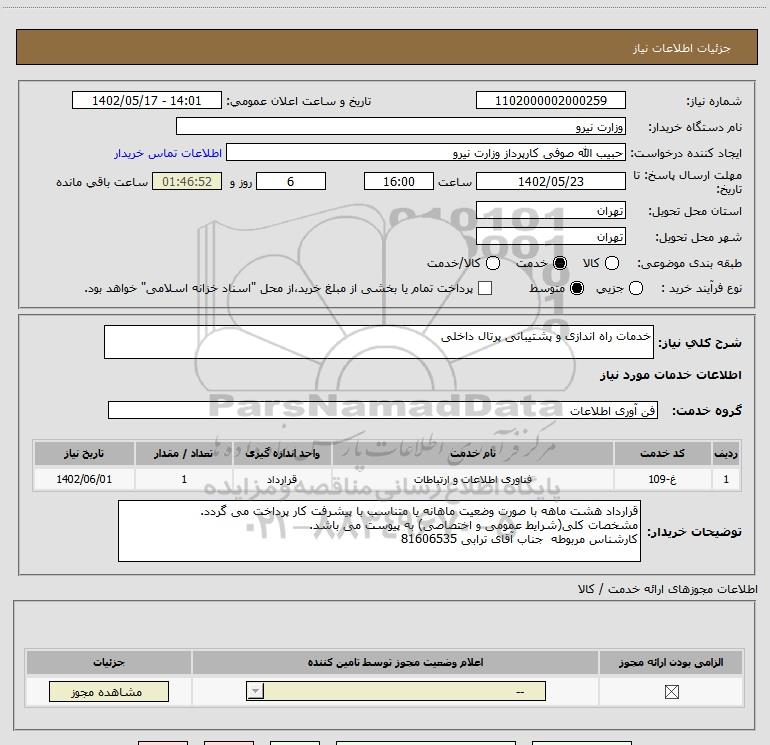Click the ردیف column header
Image resolution: width=770 pixels, height=745 pixels.
726,453
